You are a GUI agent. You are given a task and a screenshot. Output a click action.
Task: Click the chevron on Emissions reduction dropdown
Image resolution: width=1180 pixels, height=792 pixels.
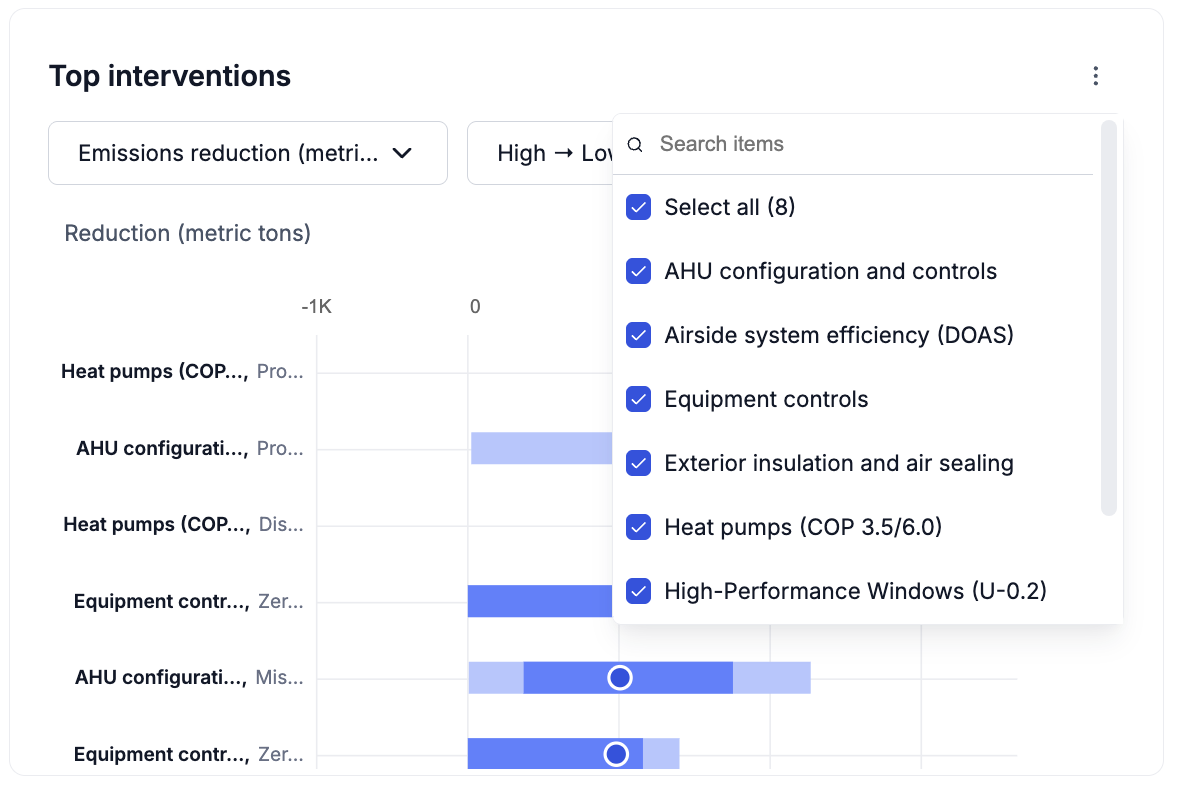click(x=402, y=153)
